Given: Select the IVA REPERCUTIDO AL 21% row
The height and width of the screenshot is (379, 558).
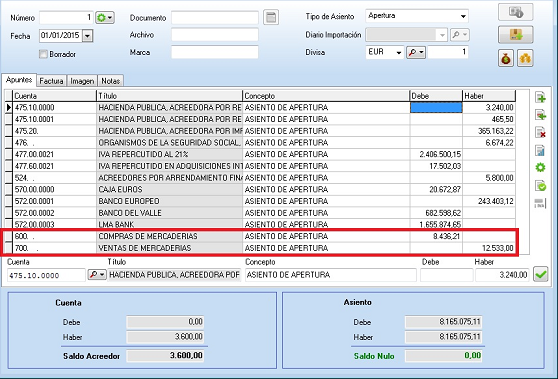Looking at the screenshot, I should click(260, 154).
